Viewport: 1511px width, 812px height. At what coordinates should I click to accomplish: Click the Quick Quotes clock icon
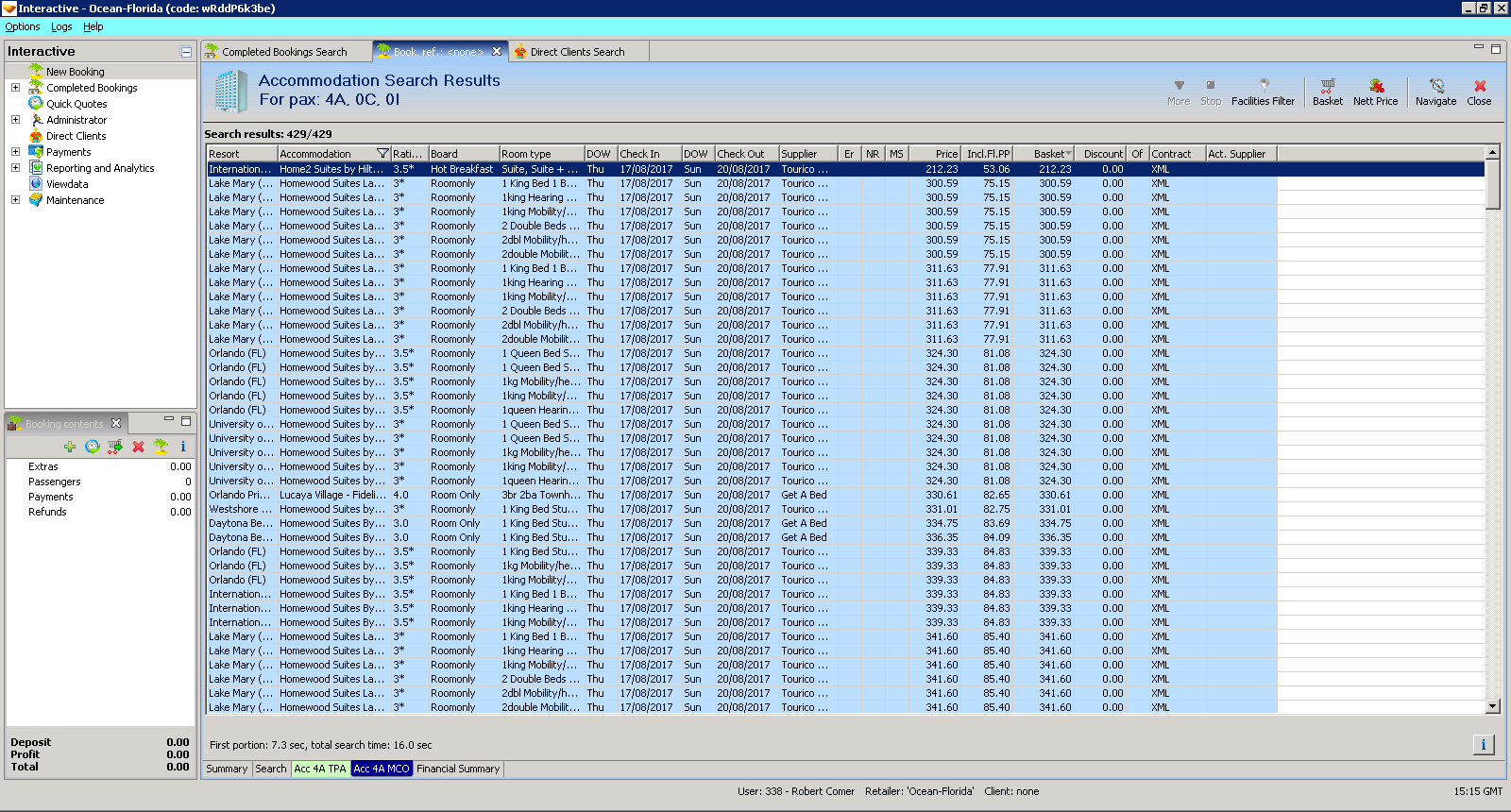pyautogui.click(x=36, y=103)
